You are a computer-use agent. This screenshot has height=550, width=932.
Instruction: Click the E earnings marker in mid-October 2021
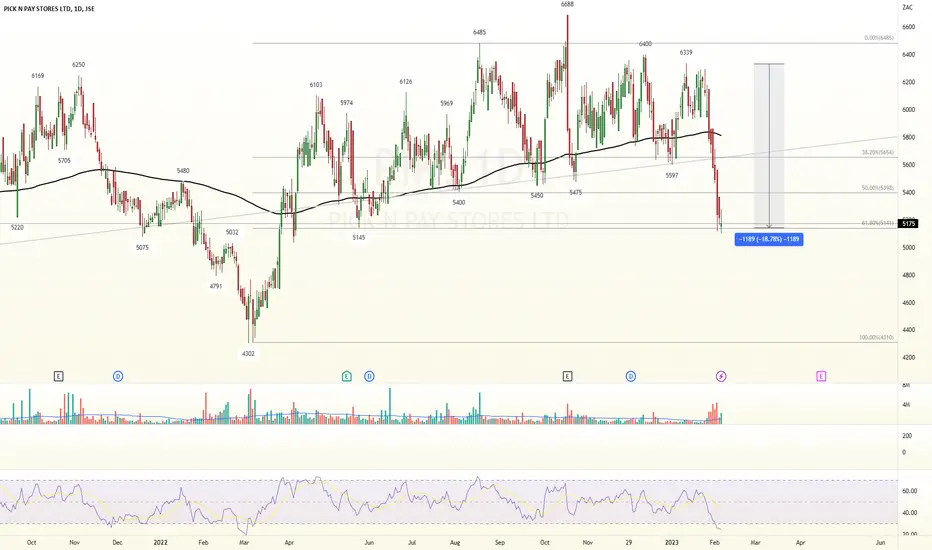[x=58, y=376]
